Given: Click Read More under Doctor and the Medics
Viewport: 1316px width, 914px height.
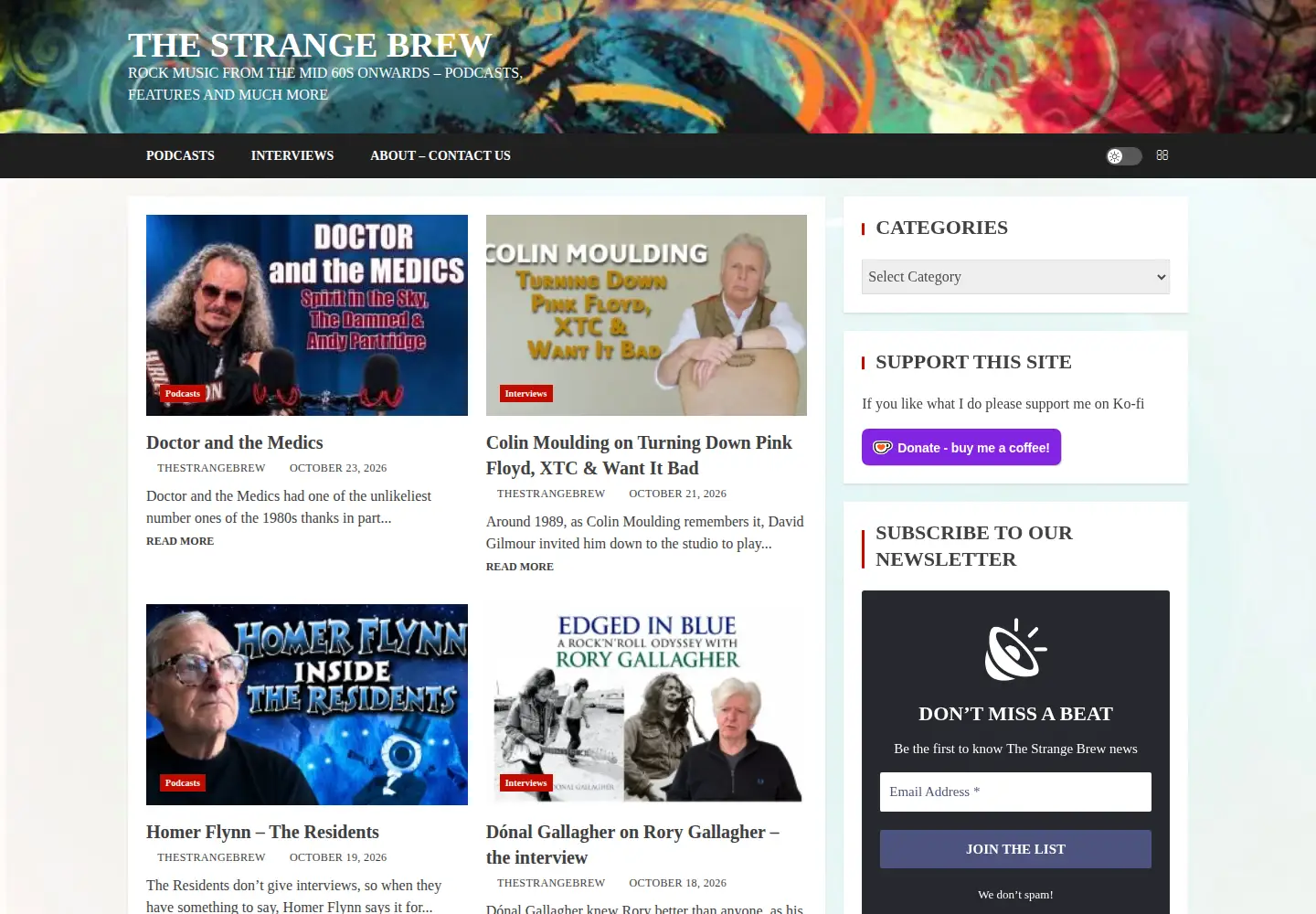Looking at the screenshot, I should tap(180, 541).
